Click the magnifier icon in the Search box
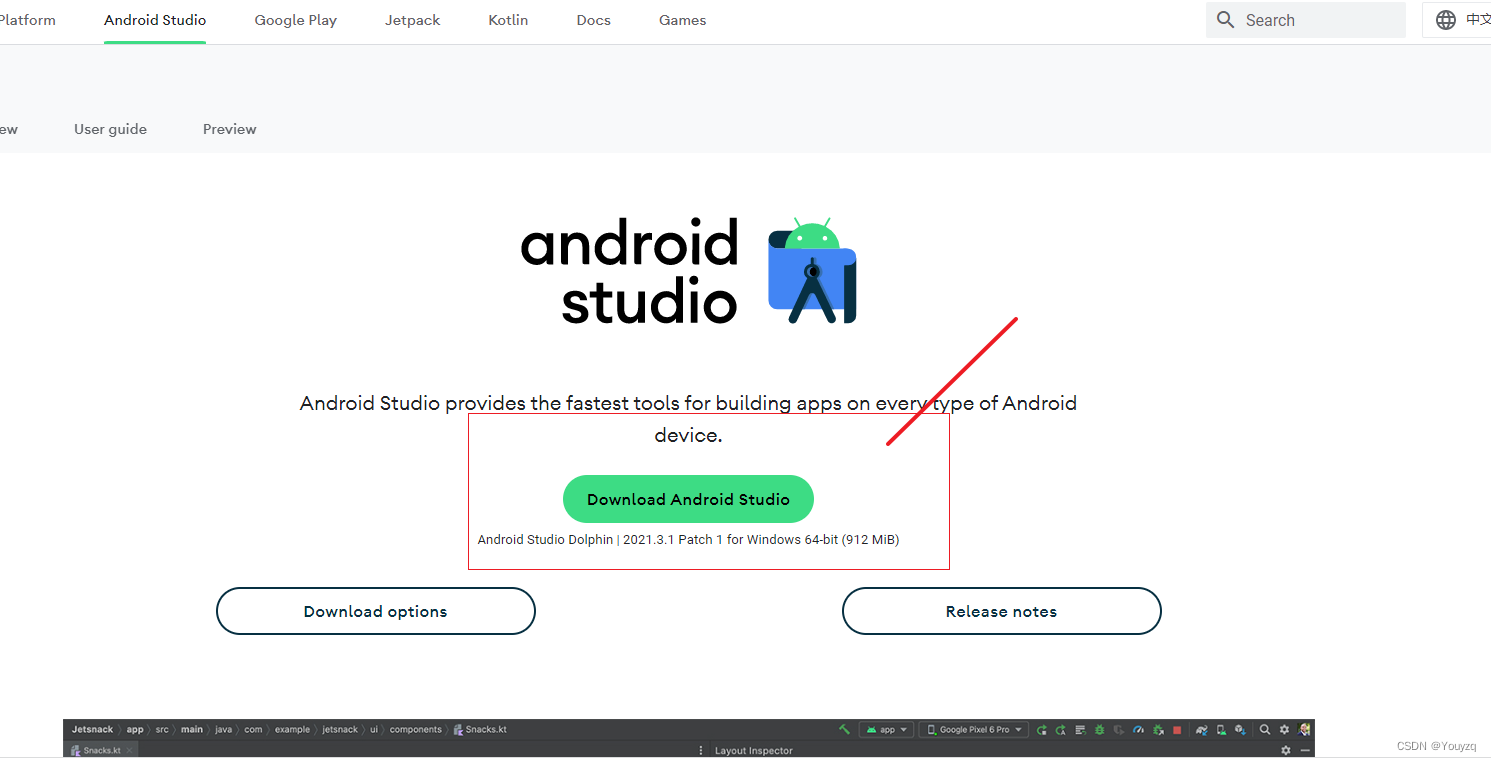This screenshot has width=1491, height=762. click(x=1226, y=20)
